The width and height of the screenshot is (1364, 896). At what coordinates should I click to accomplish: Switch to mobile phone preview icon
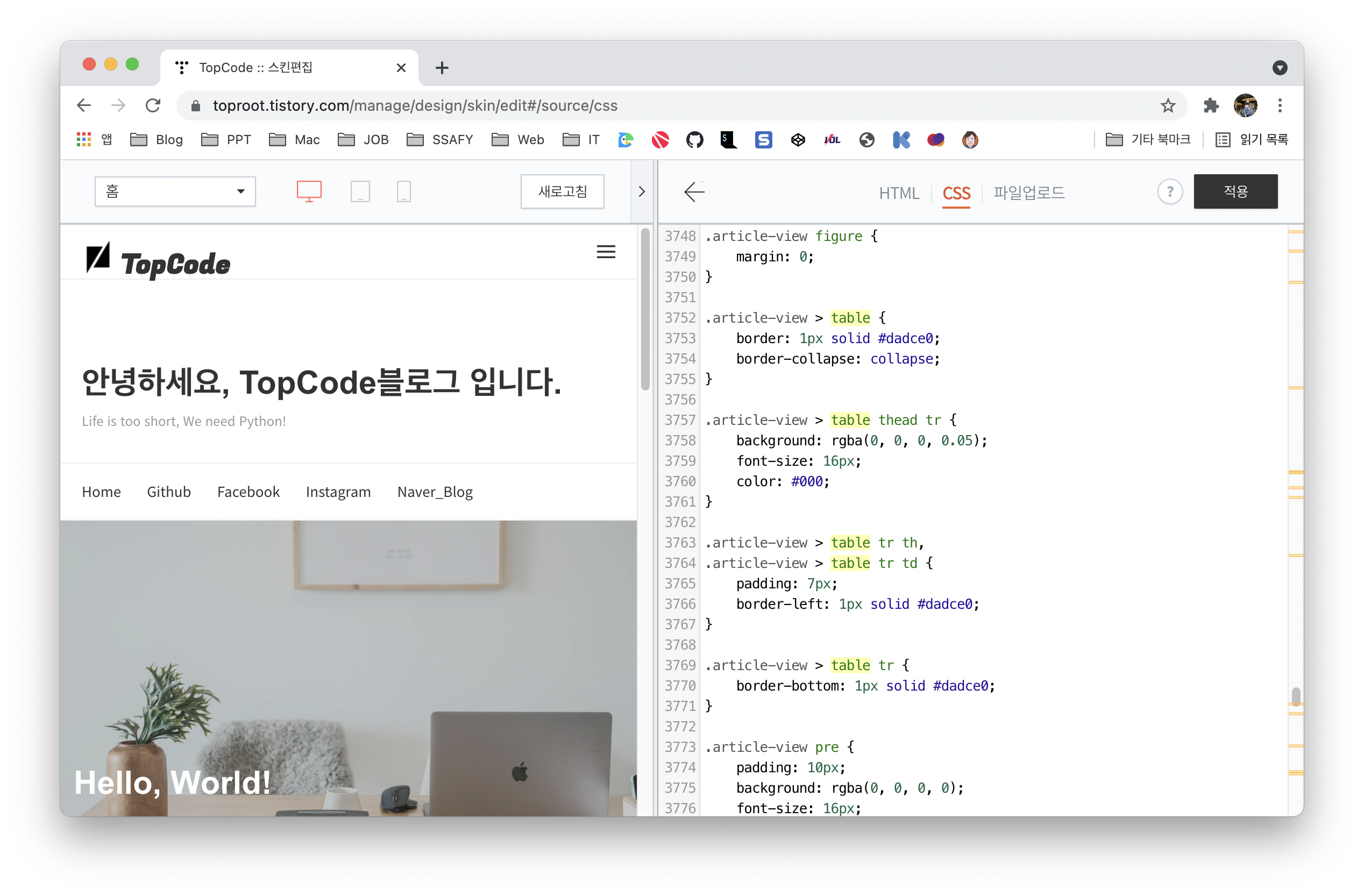pyautogui.click(x=403, y=191)
